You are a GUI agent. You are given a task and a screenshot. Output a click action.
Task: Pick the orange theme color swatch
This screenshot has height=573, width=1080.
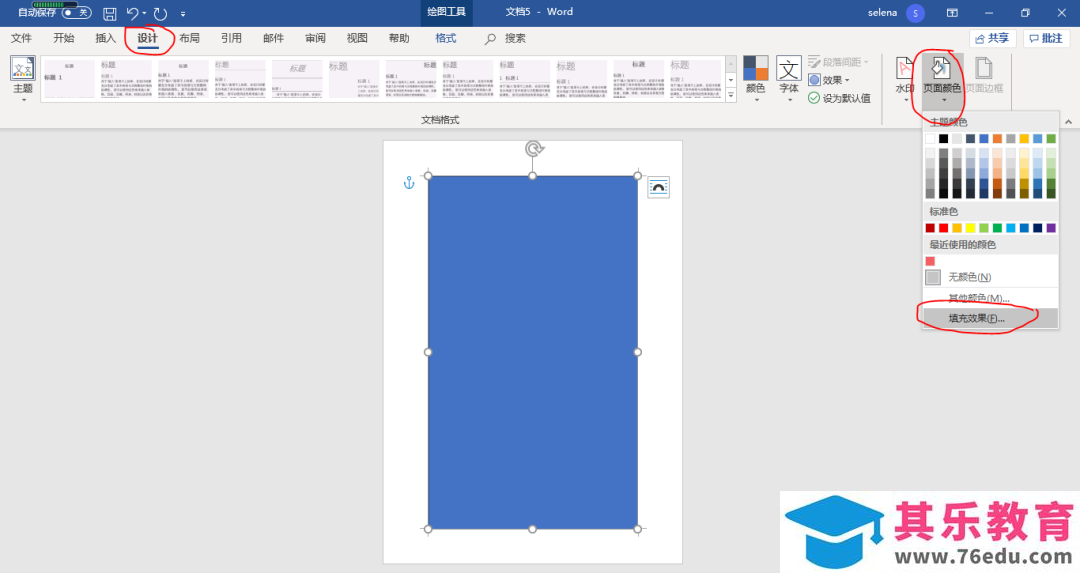(x=997, y=138)
